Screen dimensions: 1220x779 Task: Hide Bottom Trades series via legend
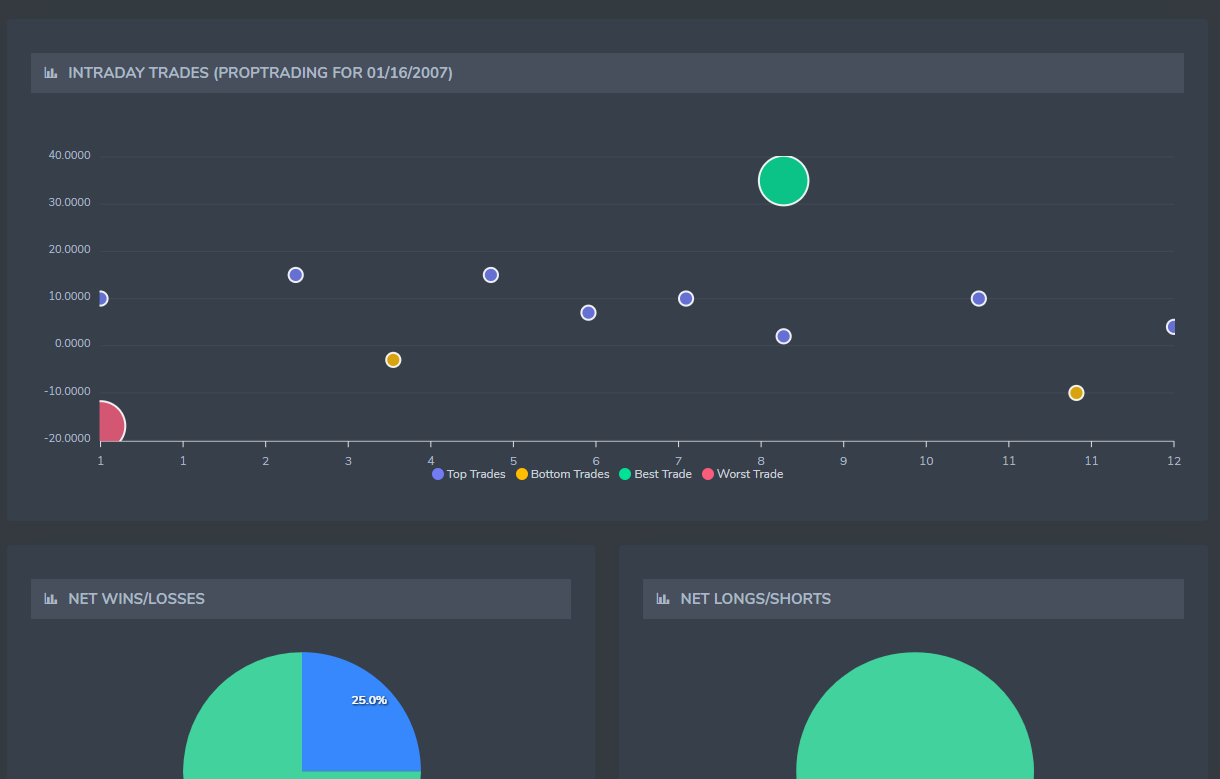(x=562, y=474)
